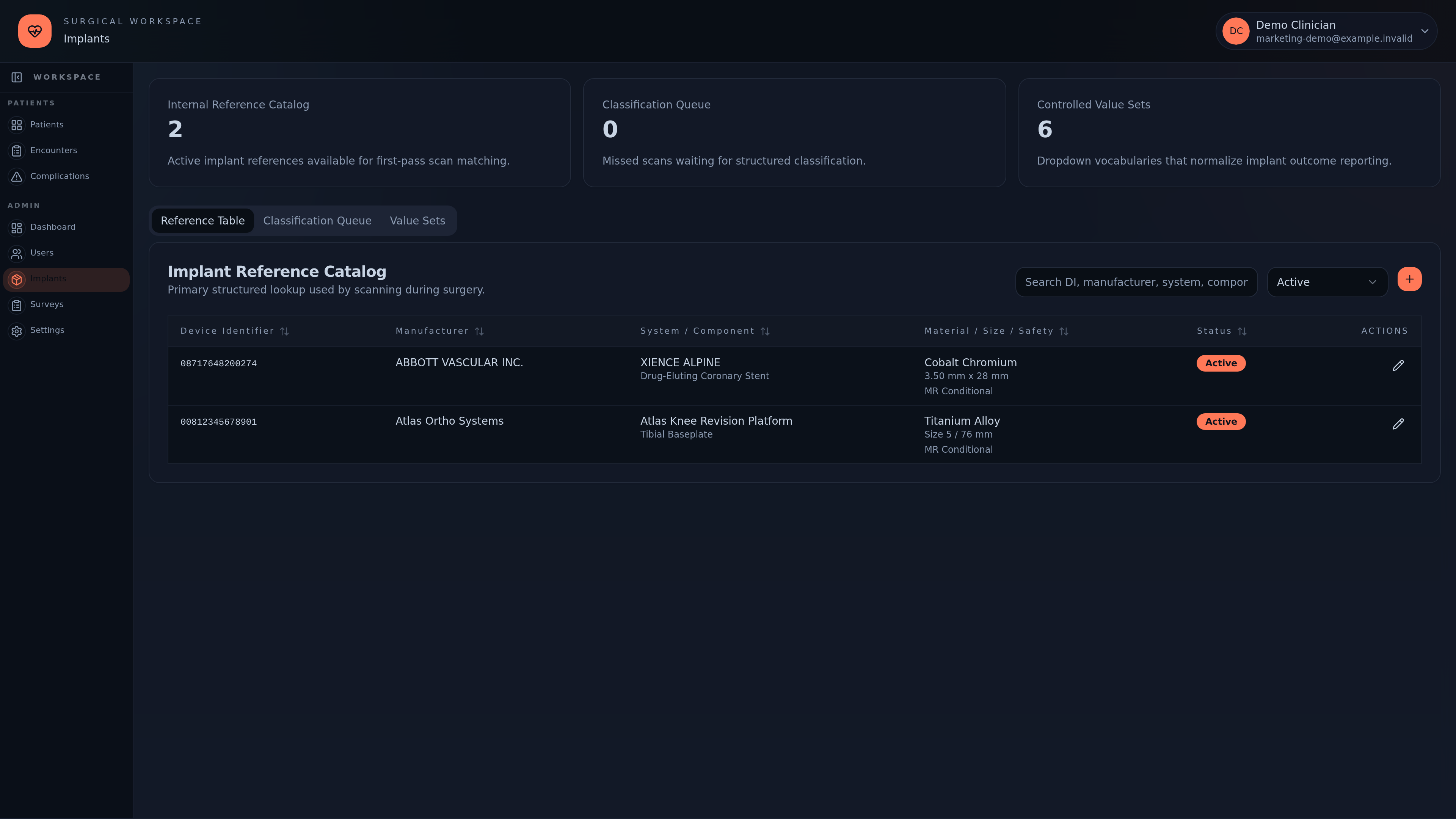Click the 3.50 mm x 28 mm size
Viewport: 1456px width, 819px height.
click(966, 377)
